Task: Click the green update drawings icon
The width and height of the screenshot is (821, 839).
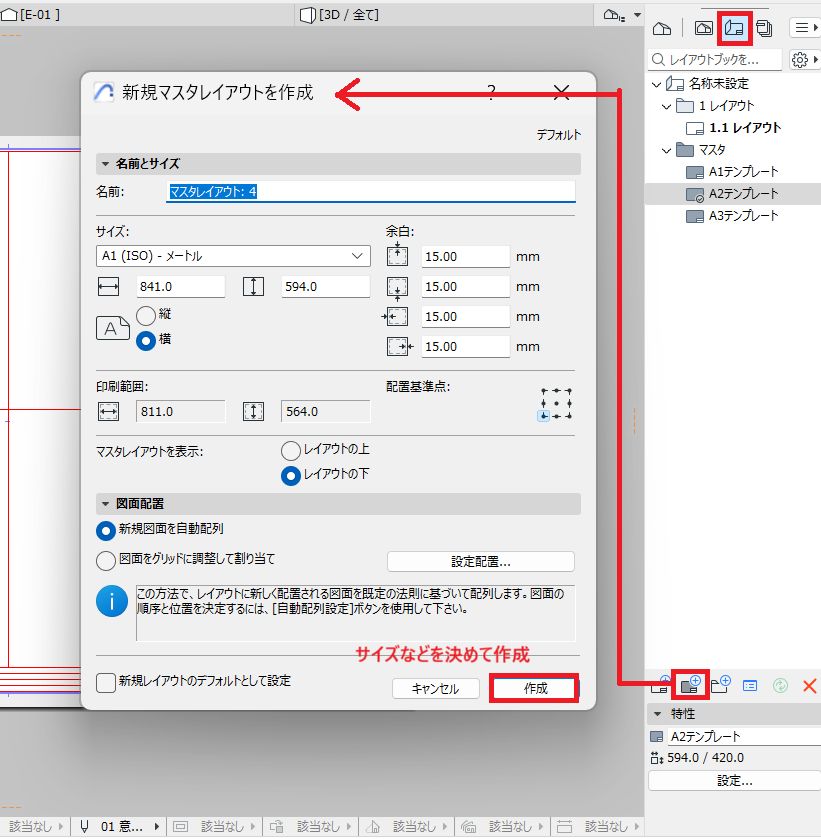Action: [780, 685]
